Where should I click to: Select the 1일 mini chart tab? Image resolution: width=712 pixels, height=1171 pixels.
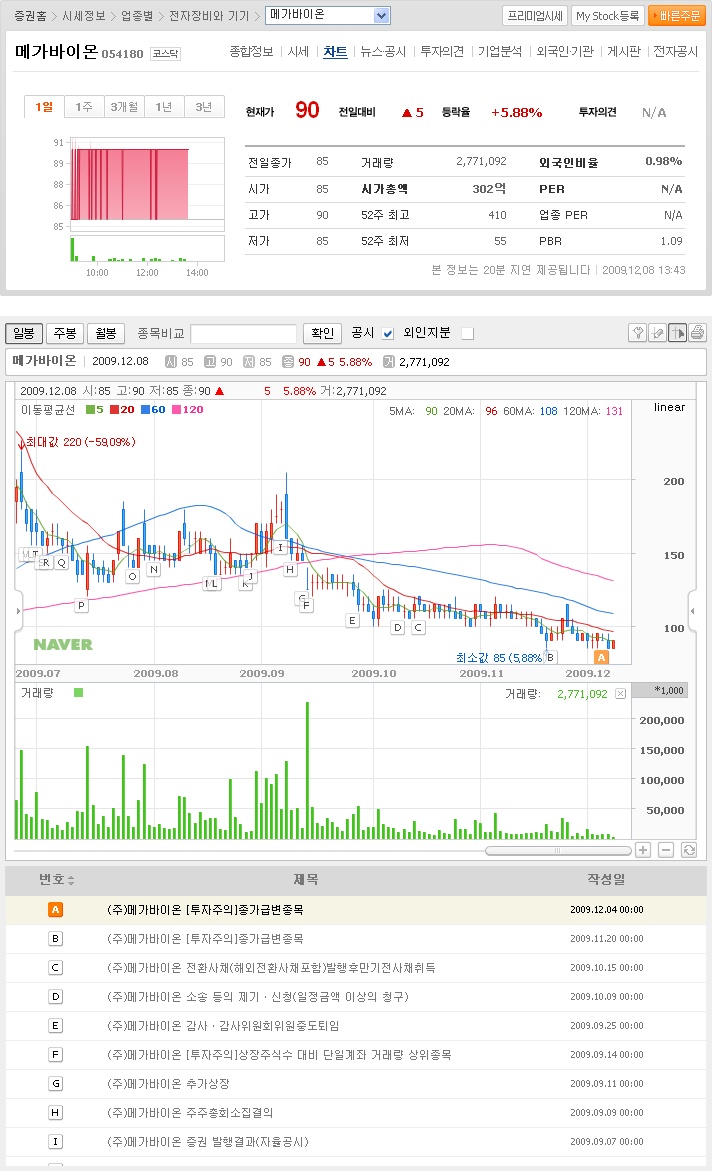44,107
